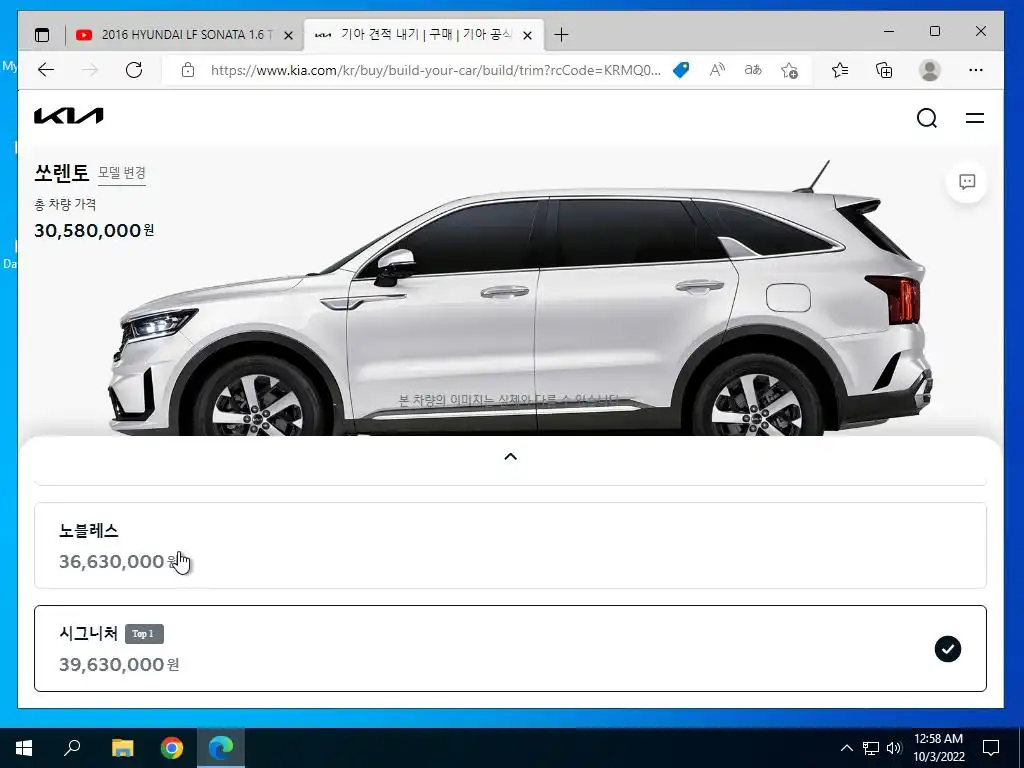Open the Favorites list
This screenshot has width=1024, height=768.
[840, 70]
